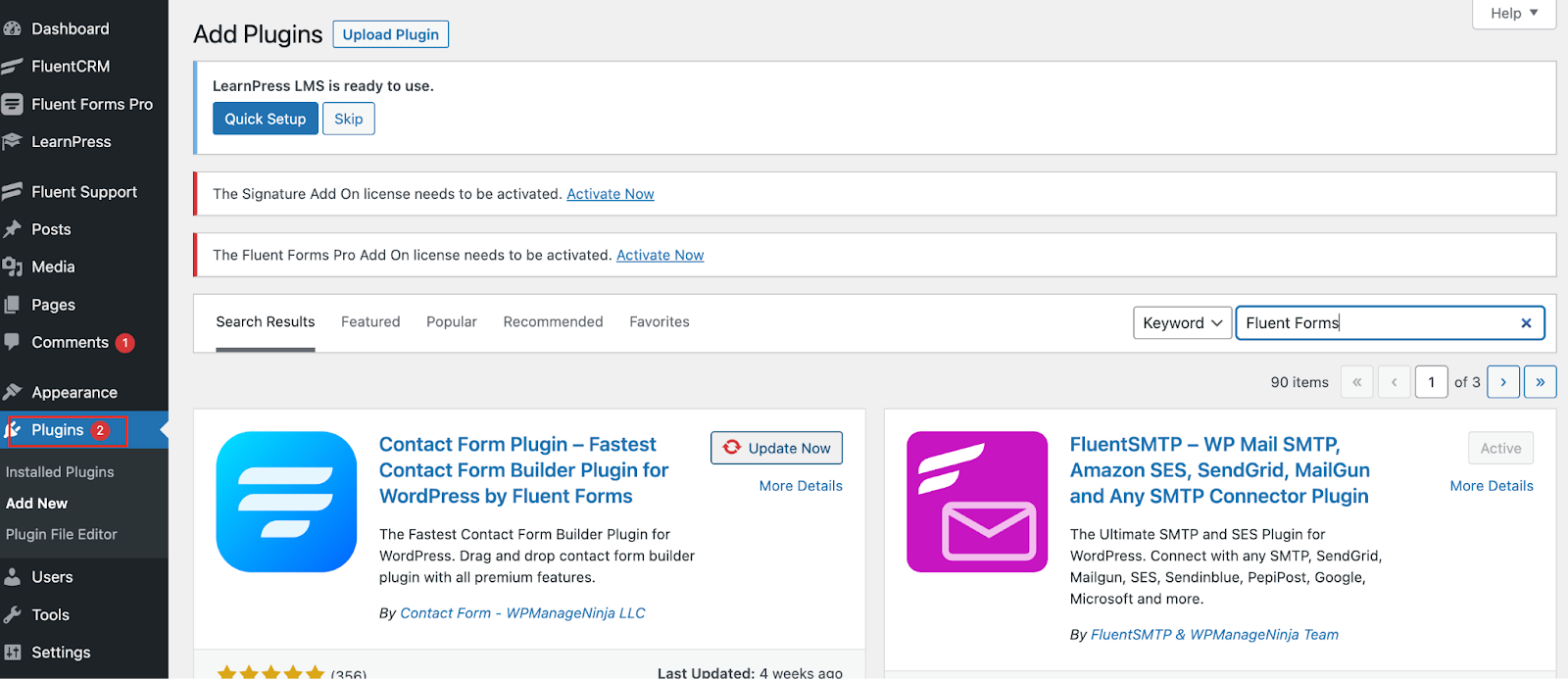
Task: Click the Dashboard gauge icon in sidebar
Action: pyautogui.click(x=12, y=28)
